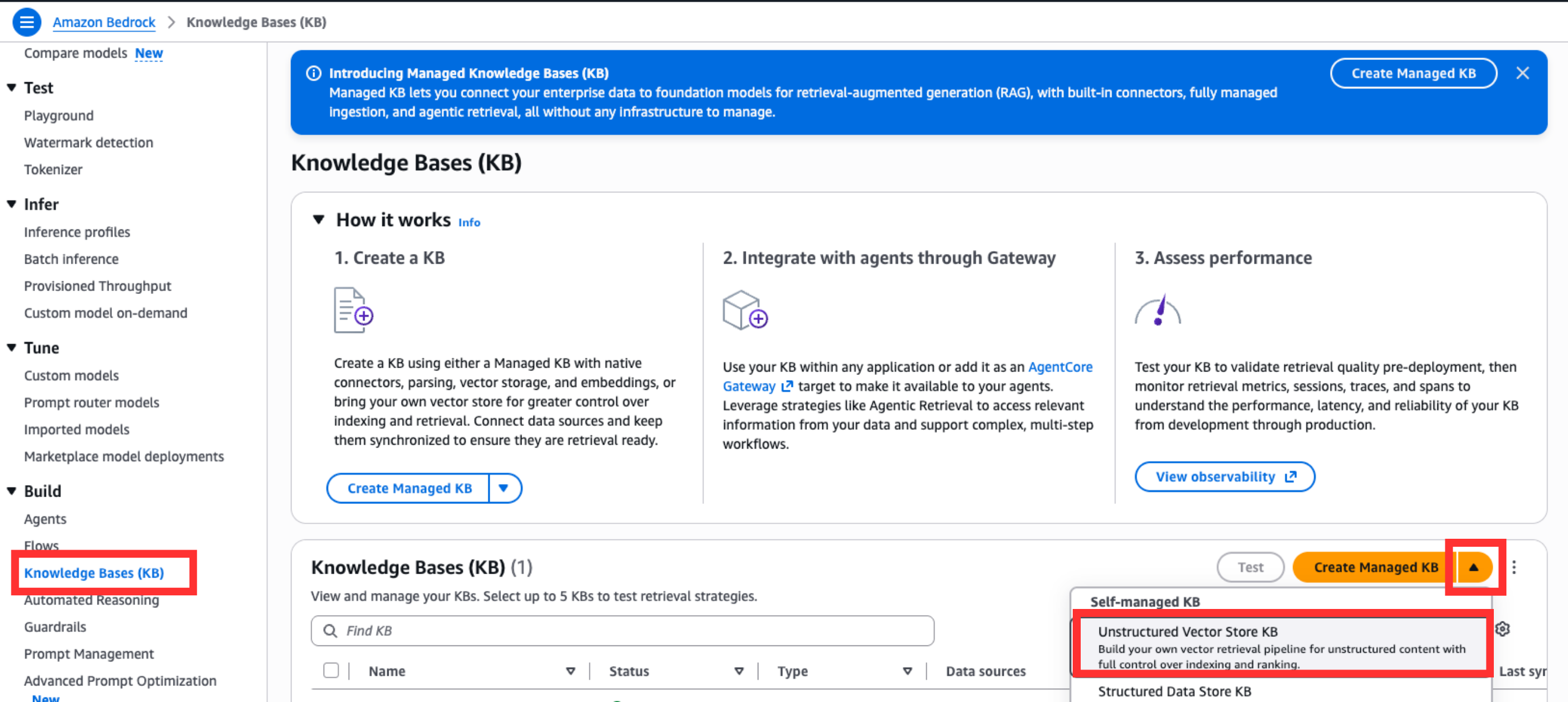Click the orange Create Managed KB button
1568x702 pixels.
tap(1376, 567)
